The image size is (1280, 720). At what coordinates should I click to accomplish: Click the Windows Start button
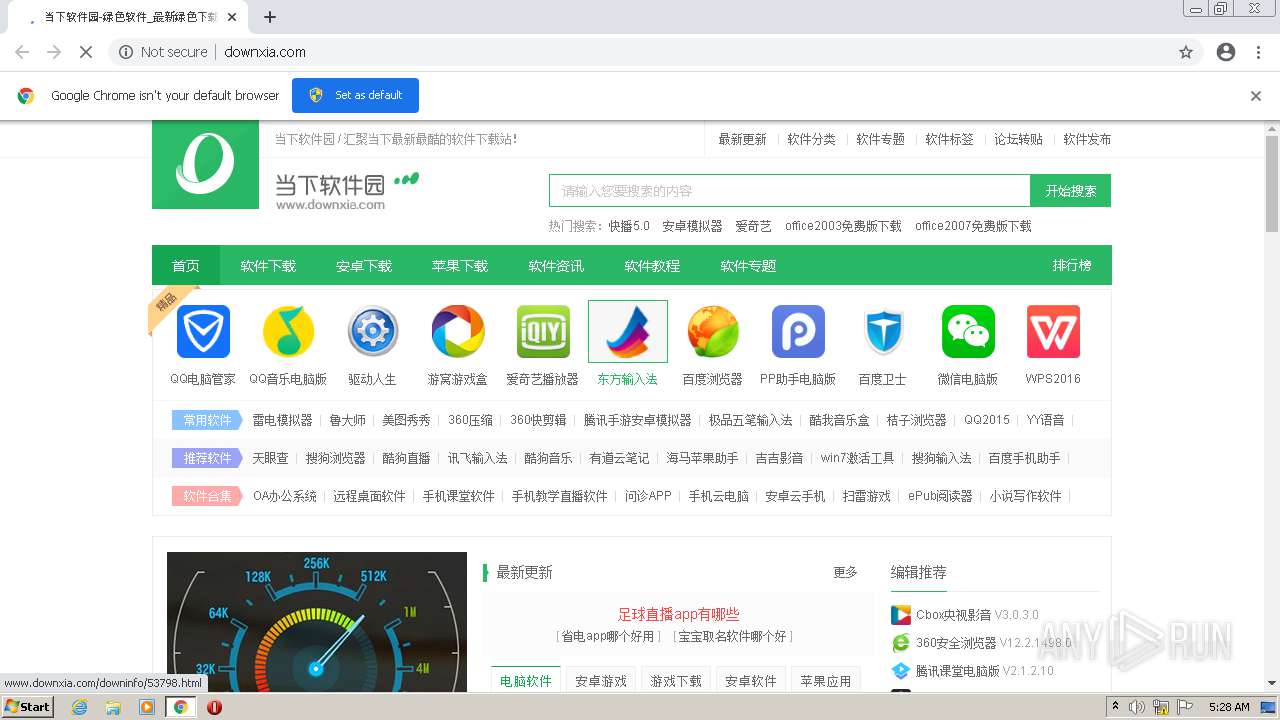pos(28,707)
